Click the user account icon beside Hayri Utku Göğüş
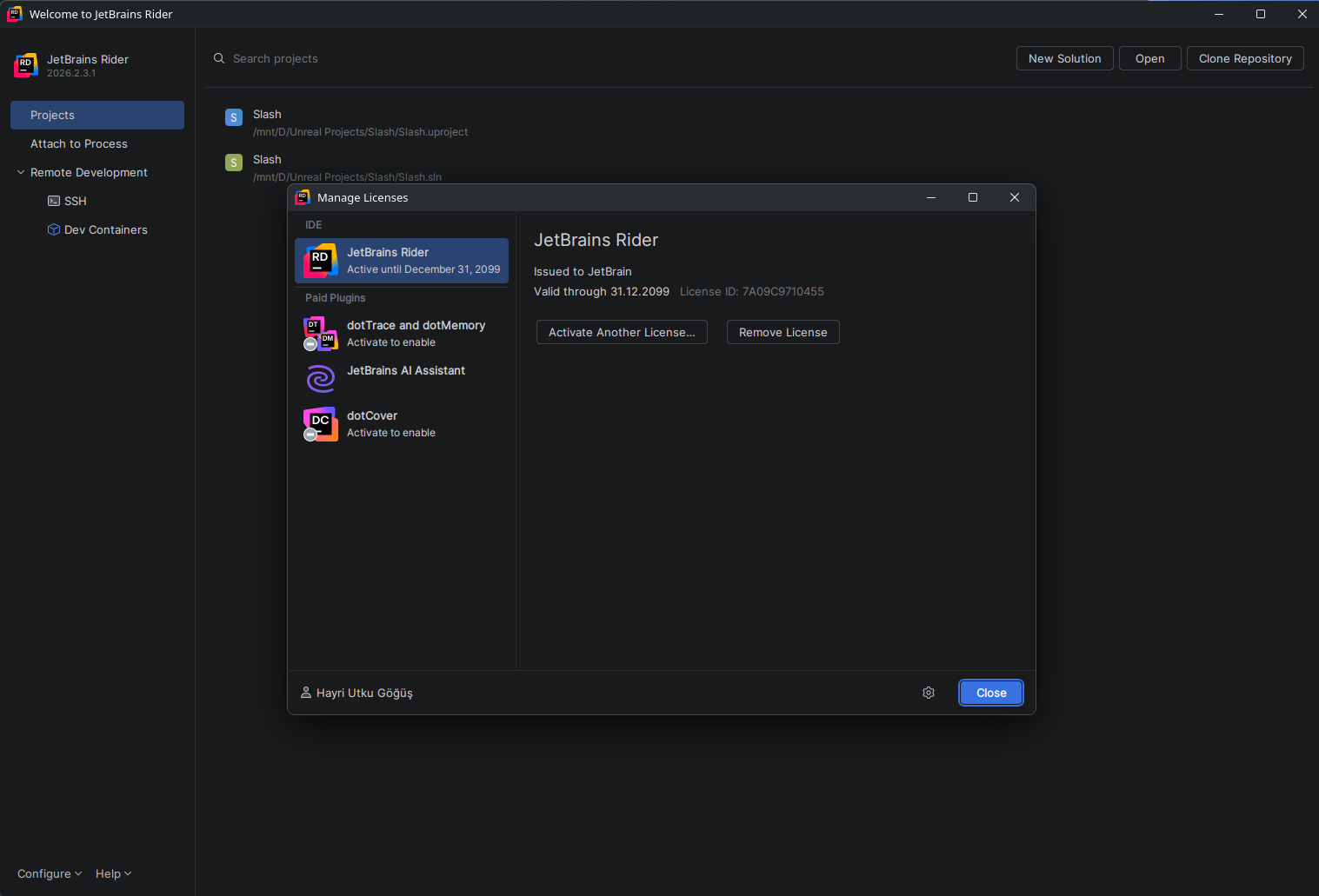Viewport: 1319px width, 896px height. 306,693
